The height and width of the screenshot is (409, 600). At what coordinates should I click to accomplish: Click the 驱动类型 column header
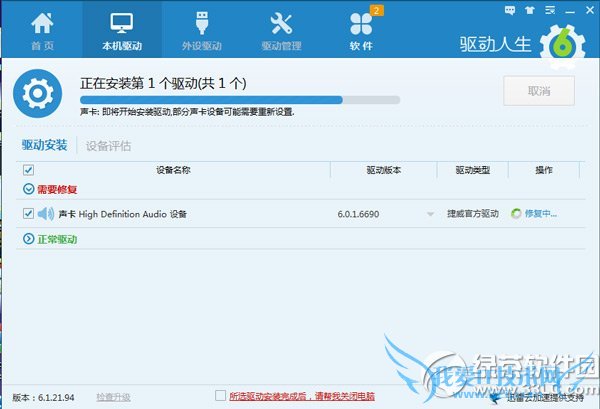(473, 170)
